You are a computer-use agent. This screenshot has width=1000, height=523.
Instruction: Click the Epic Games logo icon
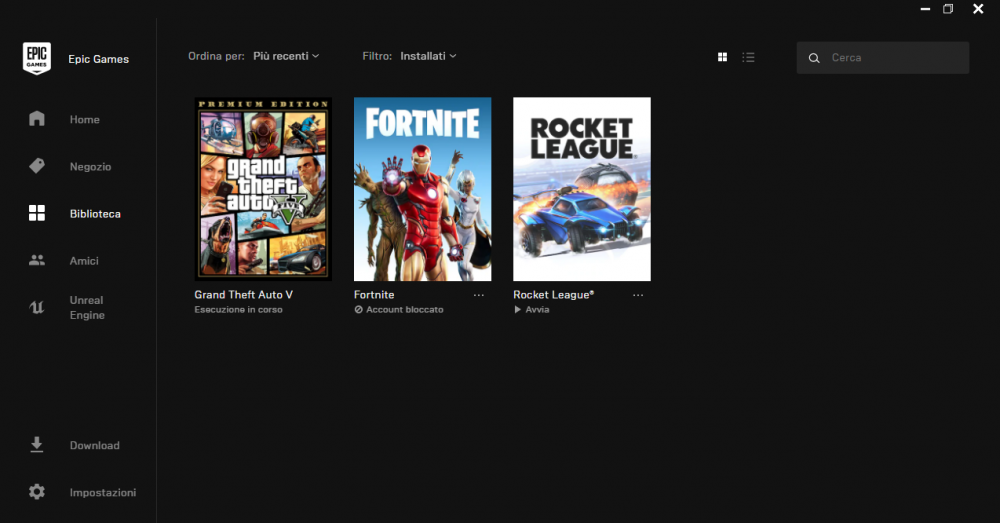(36, 58)
